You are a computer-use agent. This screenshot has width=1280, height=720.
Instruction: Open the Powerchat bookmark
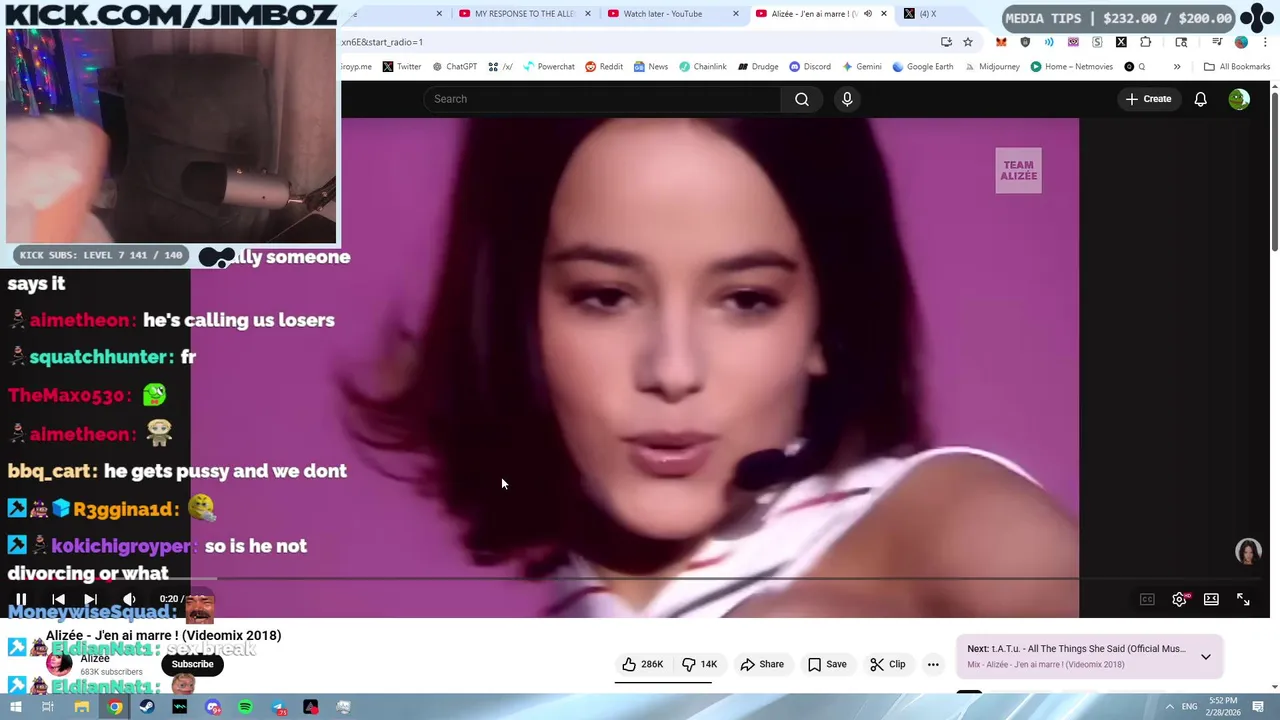(549, 67)
